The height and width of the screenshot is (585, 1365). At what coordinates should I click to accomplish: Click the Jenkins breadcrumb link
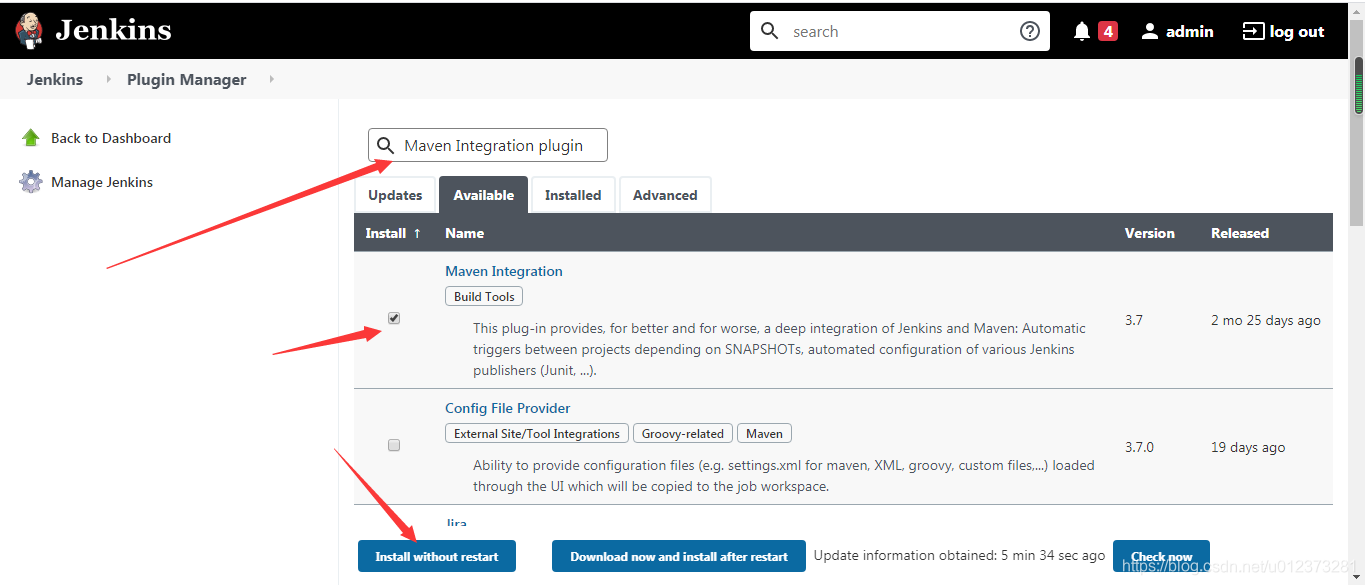click(55, 79)
